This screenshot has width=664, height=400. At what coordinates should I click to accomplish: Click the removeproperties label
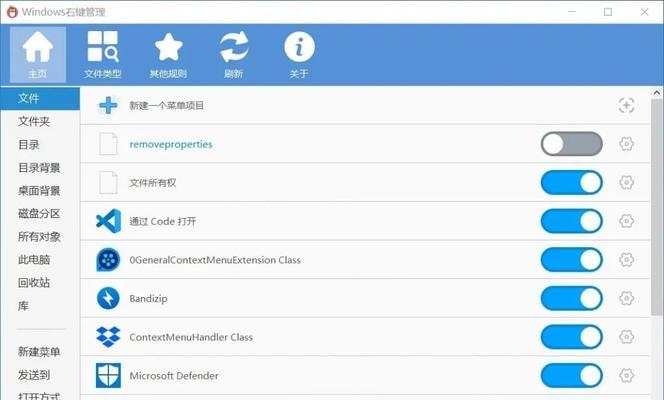[171, 144]
